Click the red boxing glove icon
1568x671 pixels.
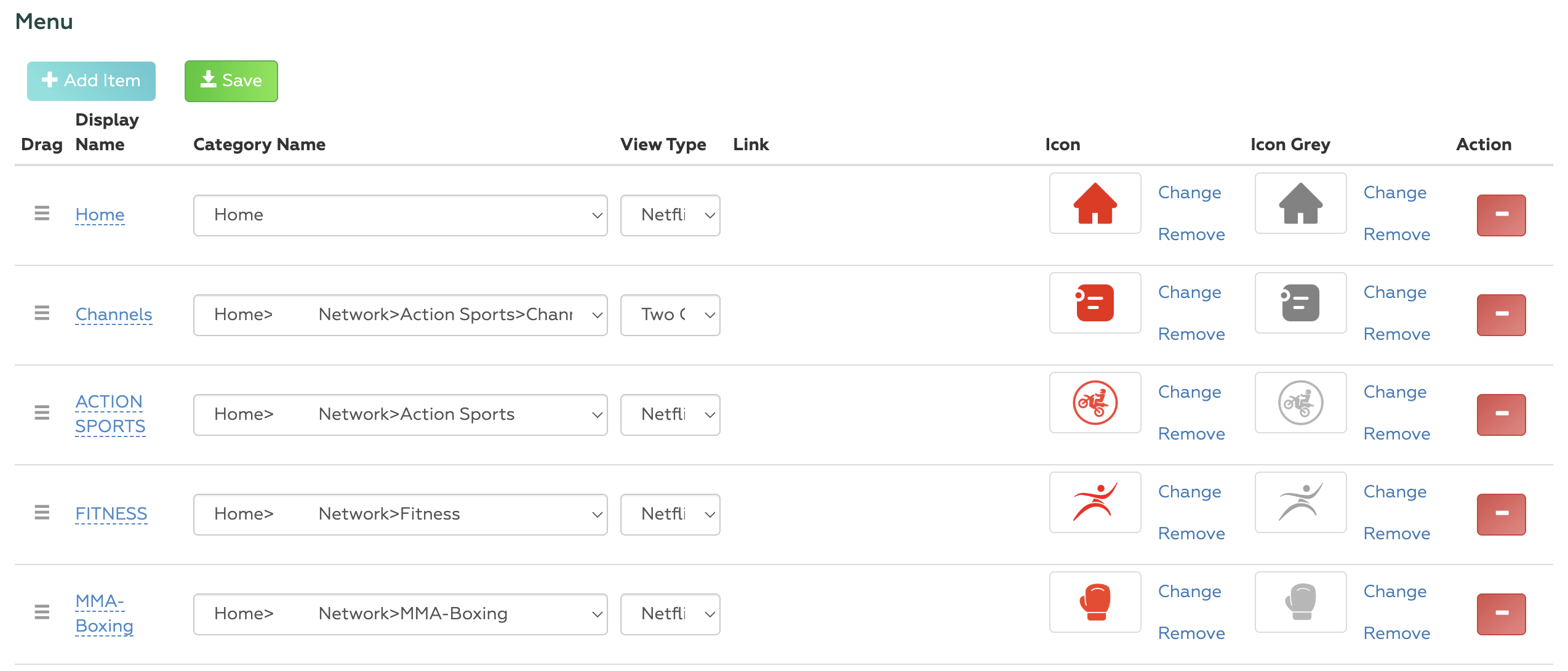[x=1095, y=602]
